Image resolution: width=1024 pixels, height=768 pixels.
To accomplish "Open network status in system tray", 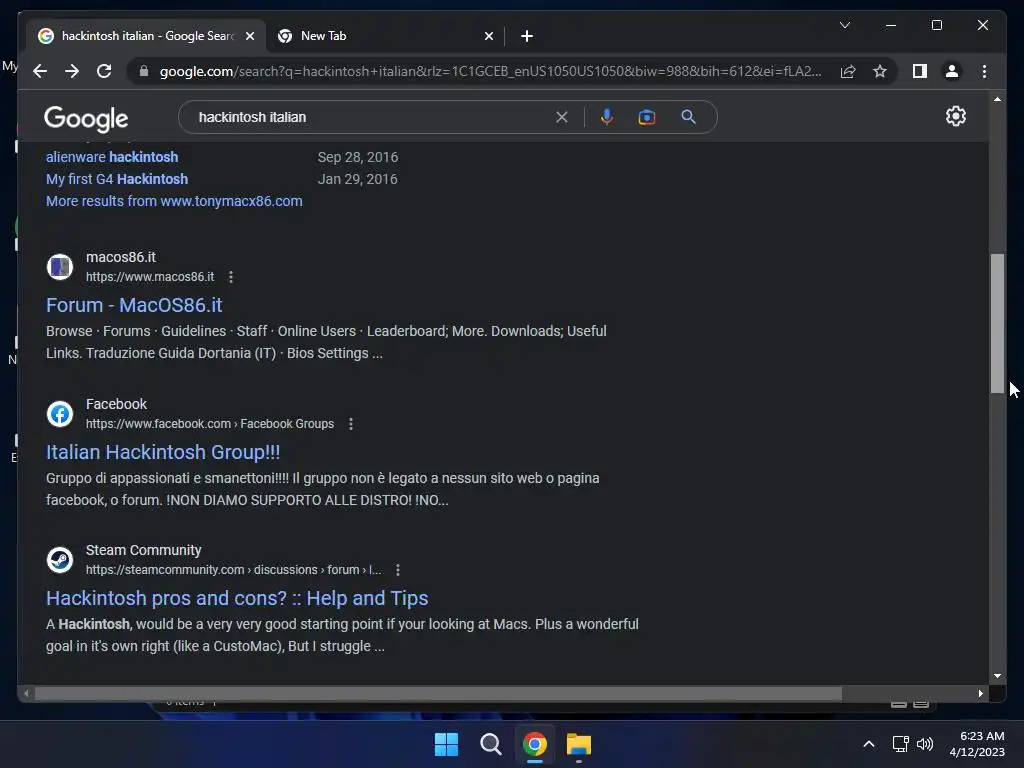I will 901,744.
